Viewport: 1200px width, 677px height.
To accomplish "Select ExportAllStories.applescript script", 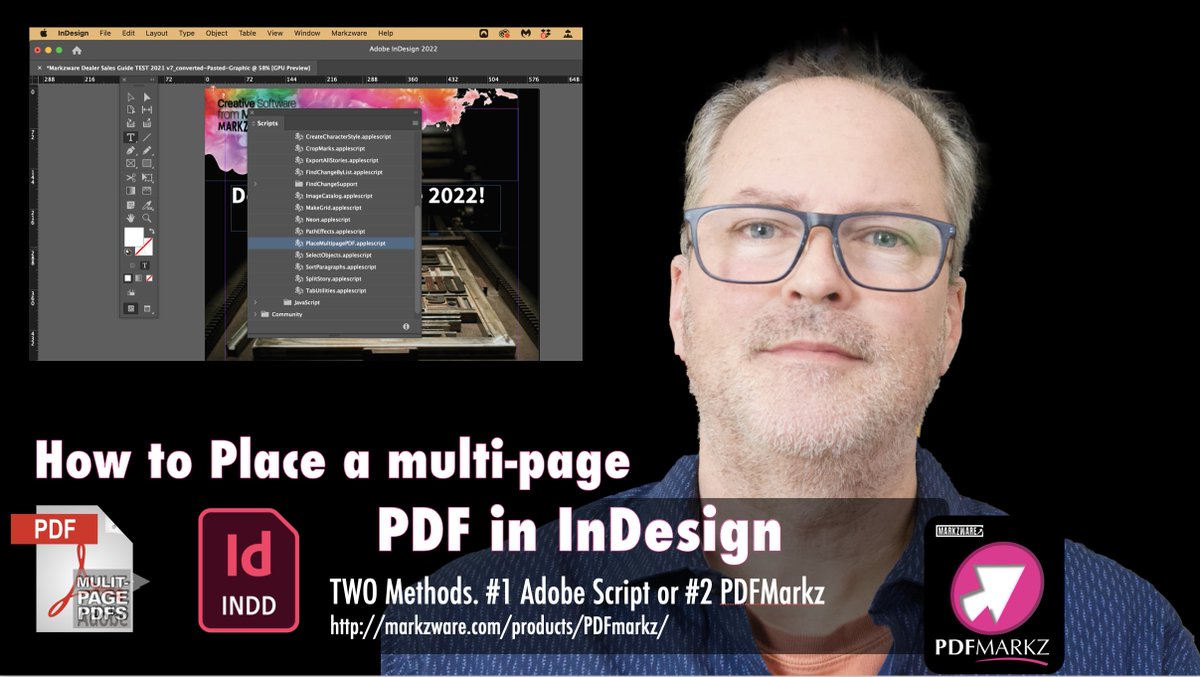I will coord(332,160).
